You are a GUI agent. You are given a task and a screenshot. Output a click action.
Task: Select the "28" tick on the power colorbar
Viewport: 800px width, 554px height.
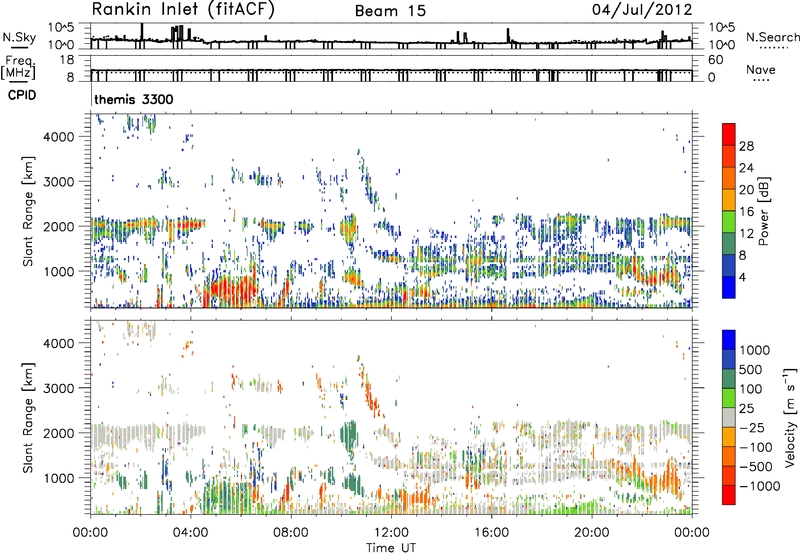point(746,146)
